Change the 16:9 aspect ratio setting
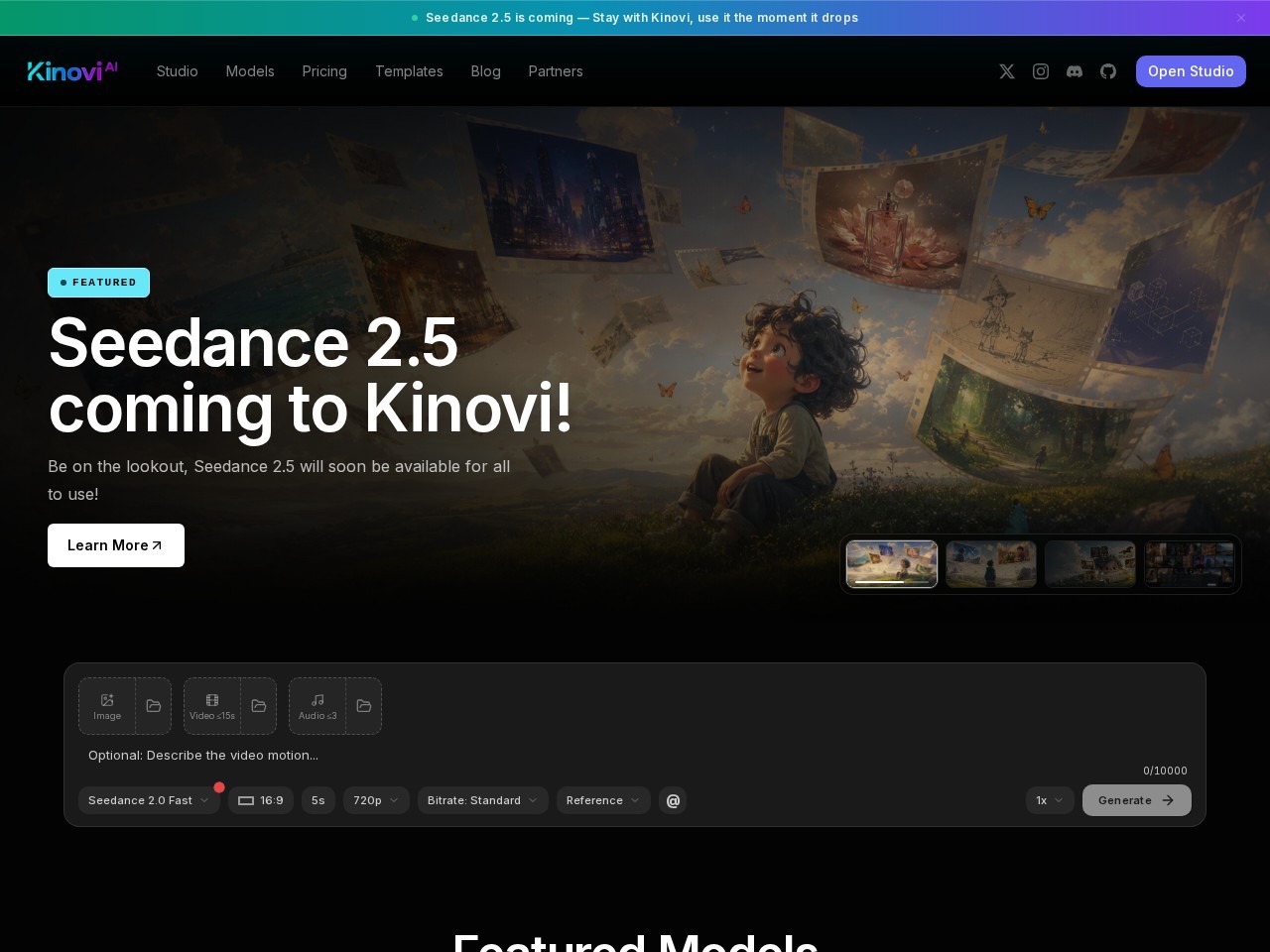The image size is (1270, 952). pos(261,800)
